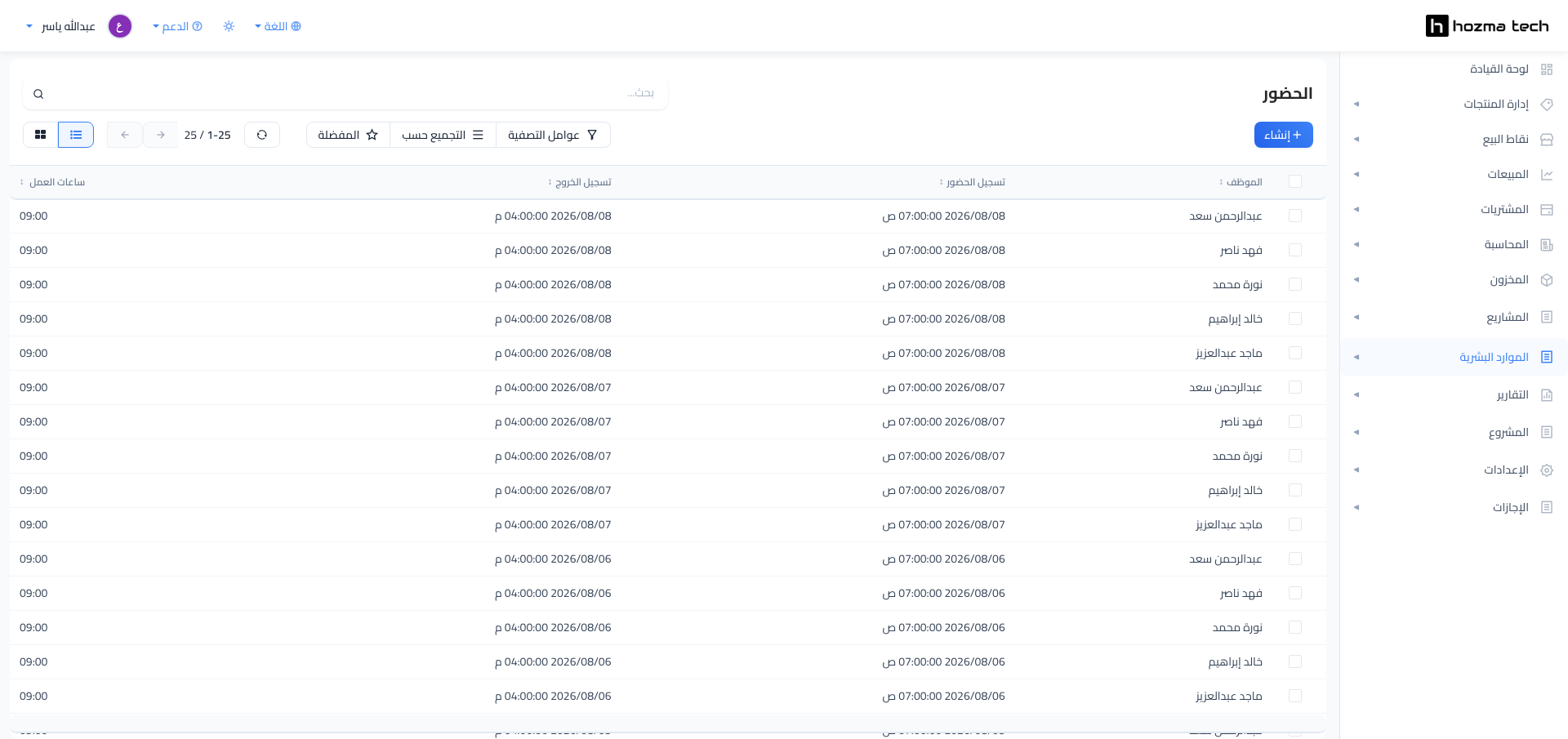Image resolution: width=1568 pixels, height=739 pixels.
Task: Click the 1-25 / 25 pager text
Action: coord(207,135)
